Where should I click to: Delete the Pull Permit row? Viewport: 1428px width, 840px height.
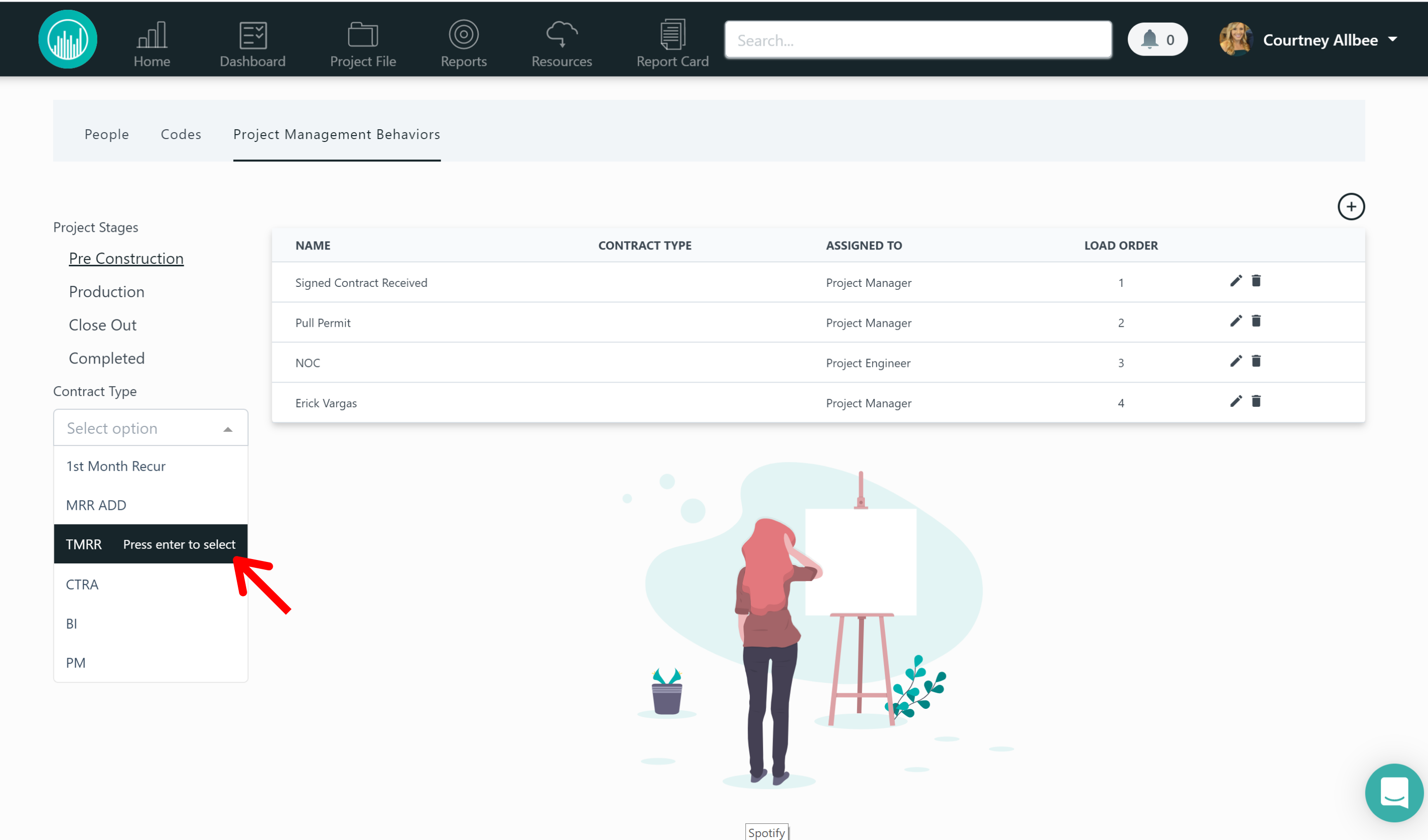coord(1256,321)
